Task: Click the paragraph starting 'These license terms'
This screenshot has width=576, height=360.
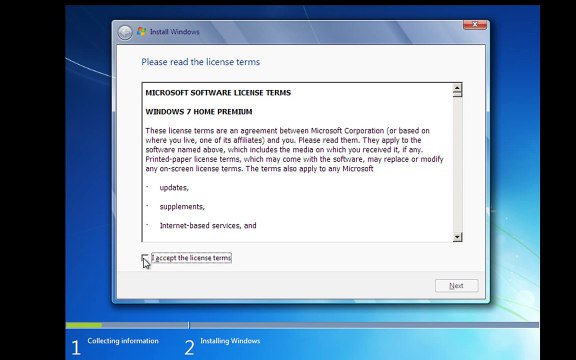Action: pyautogui.click(x=294, y=150)
